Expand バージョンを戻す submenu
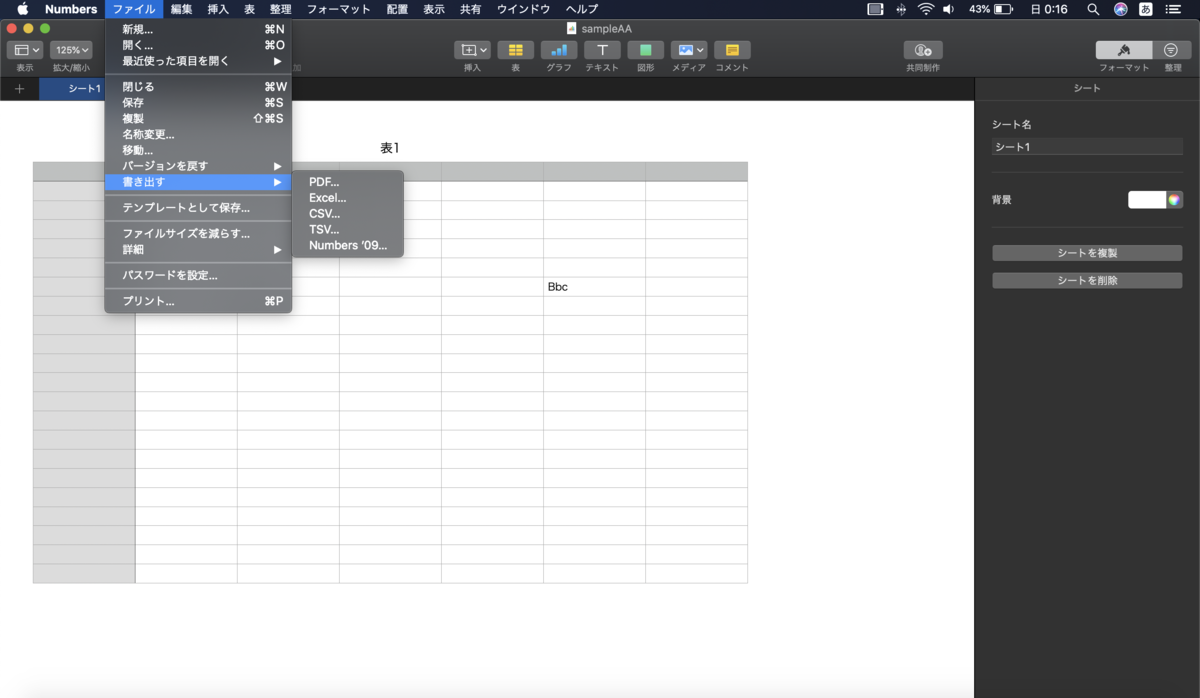 [x=198, y=166]
